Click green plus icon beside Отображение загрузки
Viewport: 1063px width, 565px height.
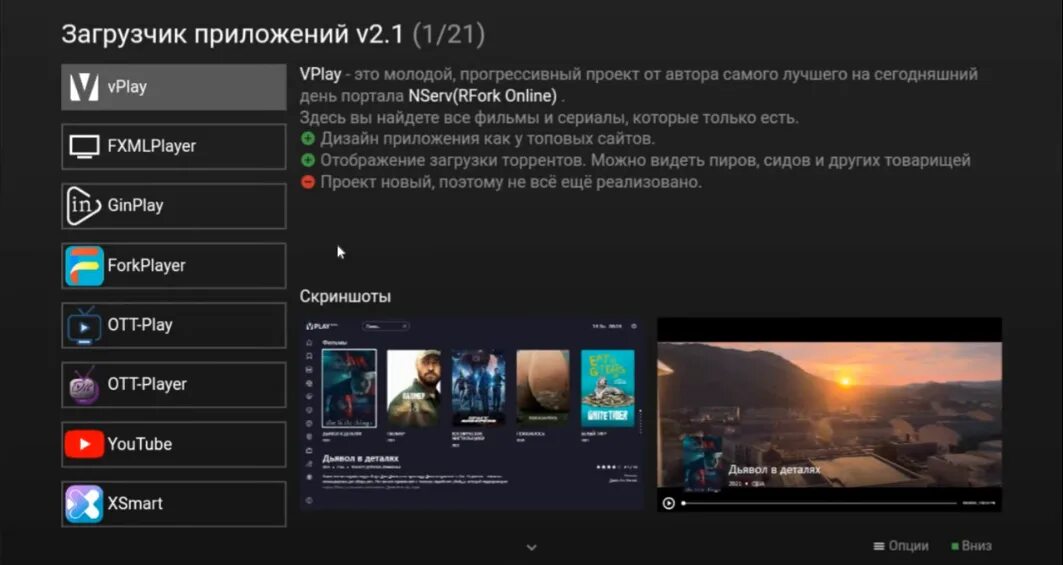(x=308, y=161)
